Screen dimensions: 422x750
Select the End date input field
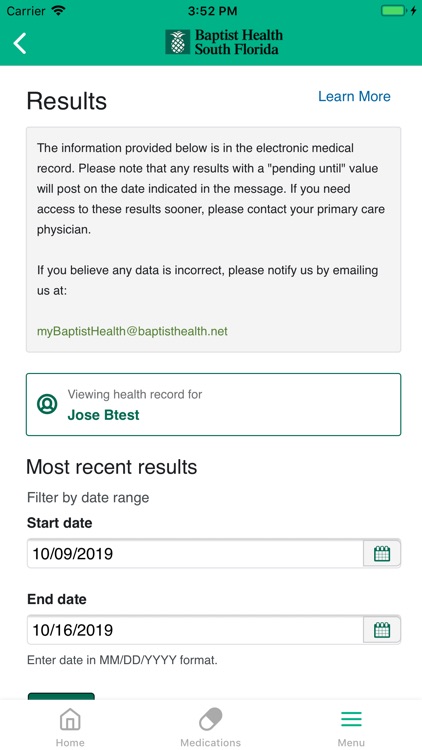click(195, 630)
